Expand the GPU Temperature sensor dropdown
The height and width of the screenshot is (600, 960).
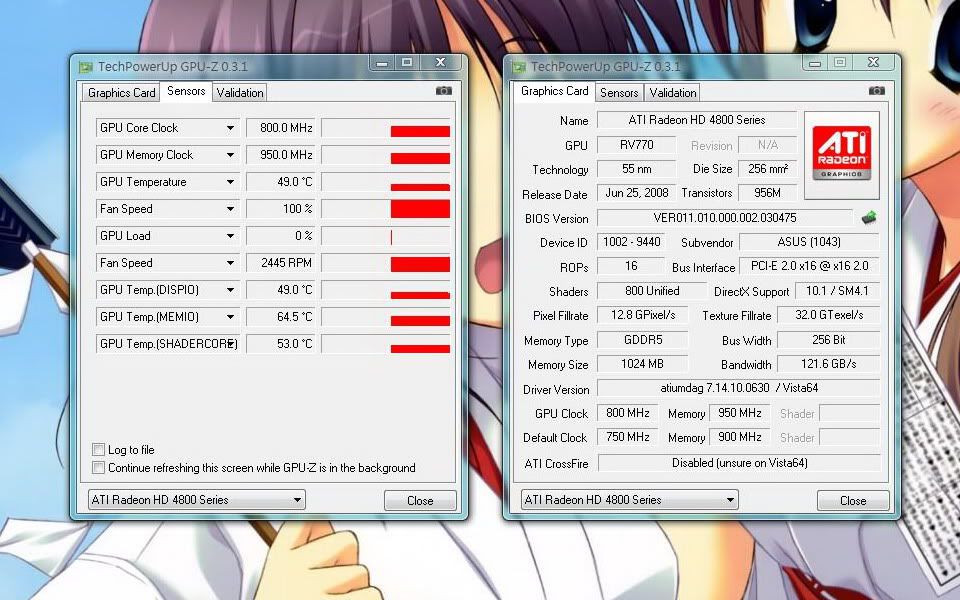tap(230, 182)
